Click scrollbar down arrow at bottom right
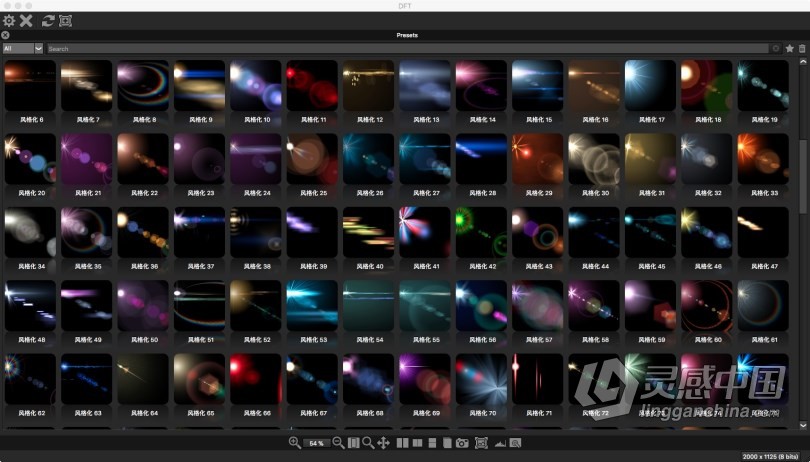The height and width of the screenshot is (462, 810). tap(803, 425)
